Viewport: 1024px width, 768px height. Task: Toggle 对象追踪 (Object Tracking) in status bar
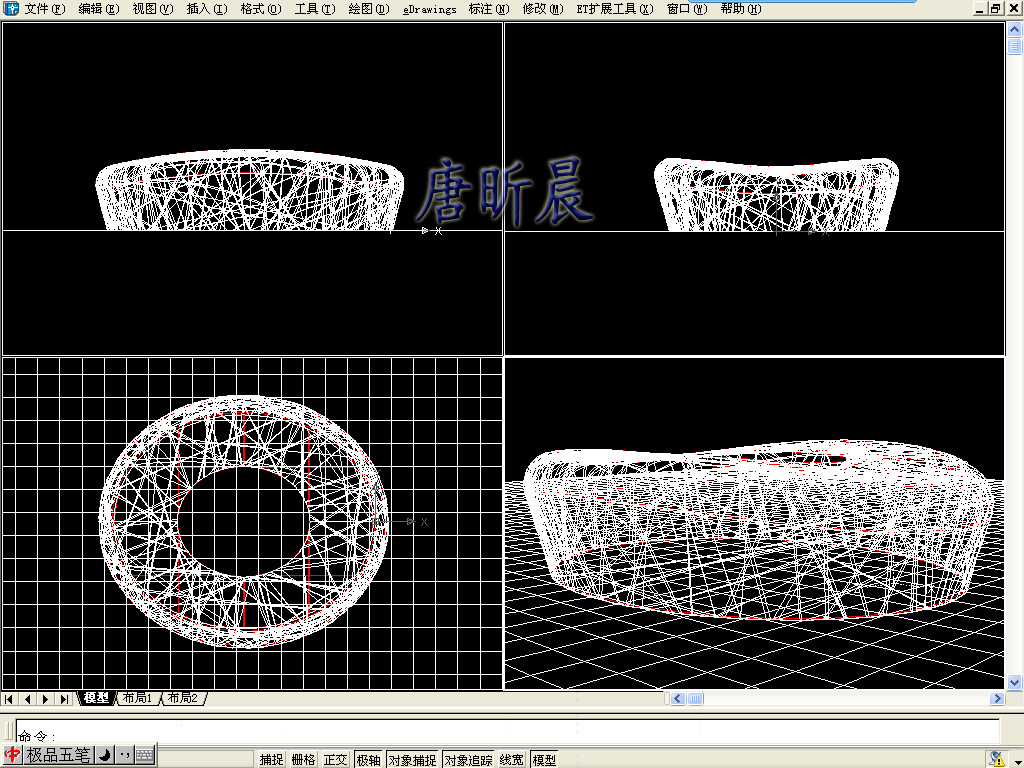tap(468, 760)
